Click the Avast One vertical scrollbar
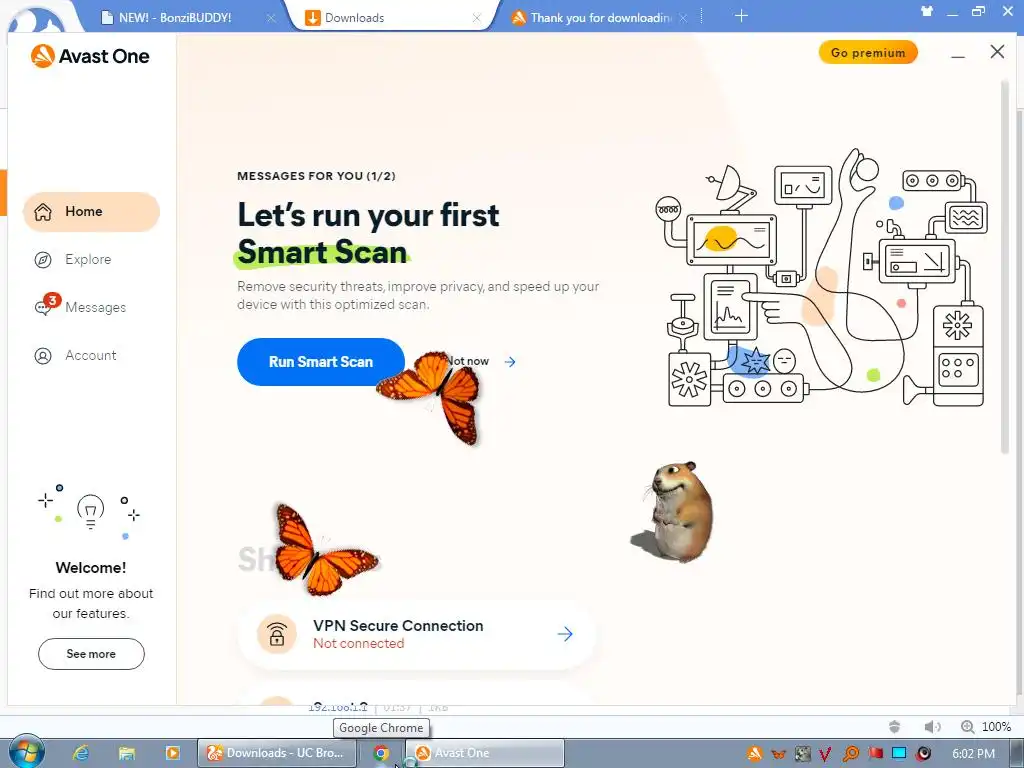Viewport: 1024px width, 768px height. (x=1005, y=268)
